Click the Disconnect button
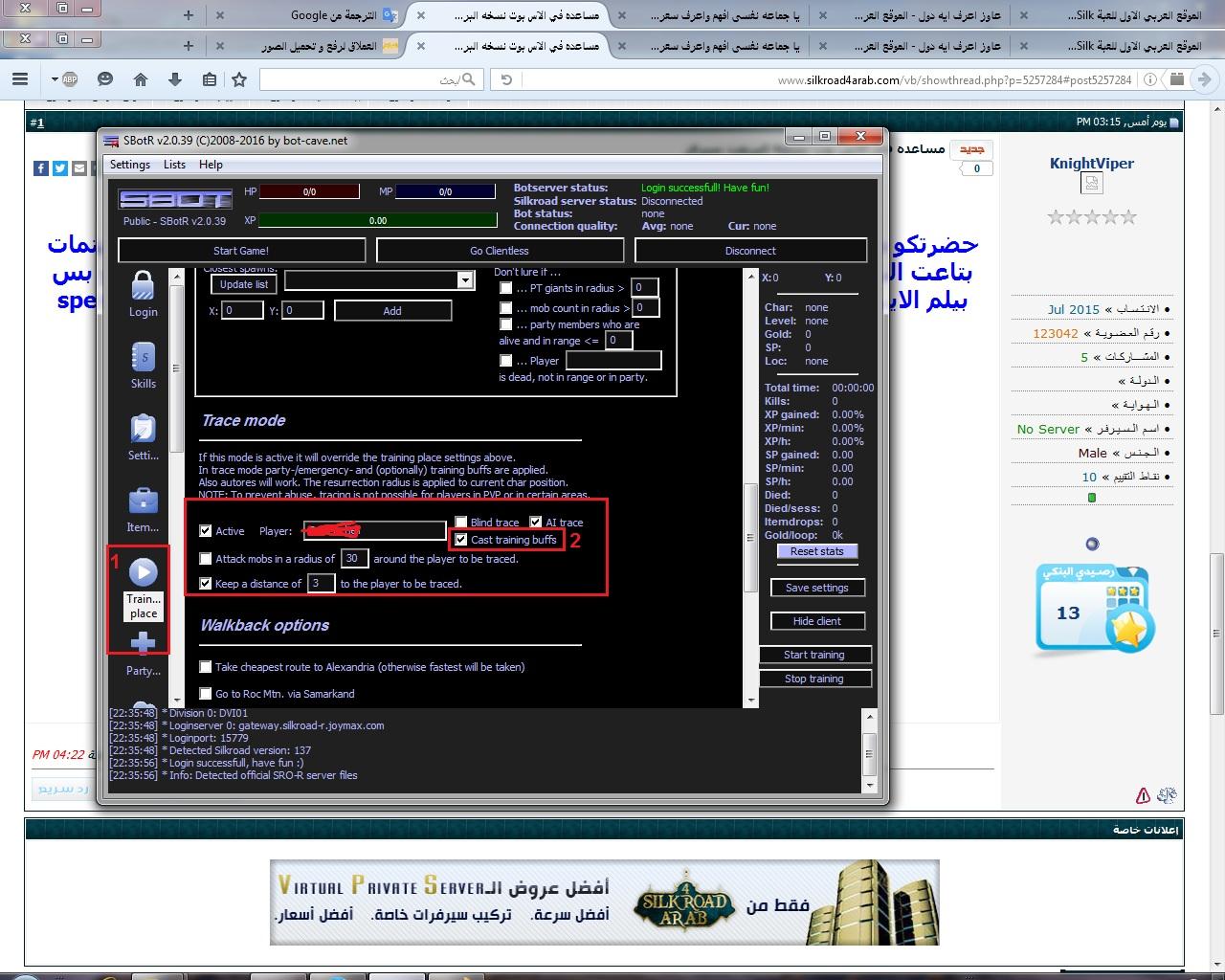Screen dimensions: 1225x980 [750, 251]
